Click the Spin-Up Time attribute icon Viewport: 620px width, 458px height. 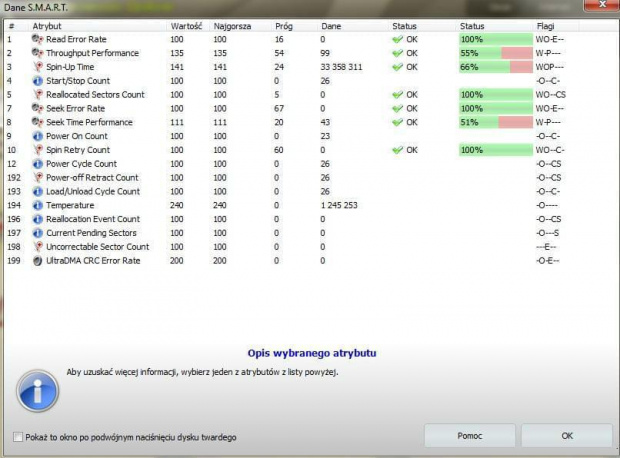(38, 67)
